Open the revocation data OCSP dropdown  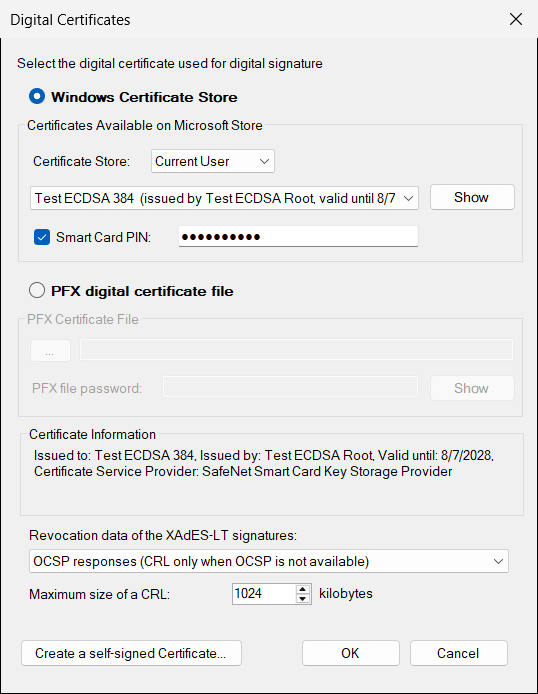269,561
